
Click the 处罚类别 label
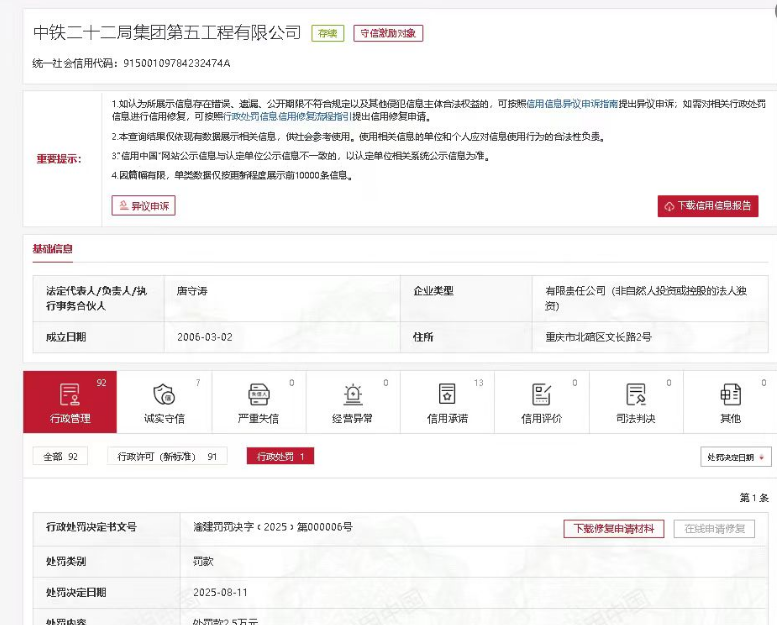(66, 562)
